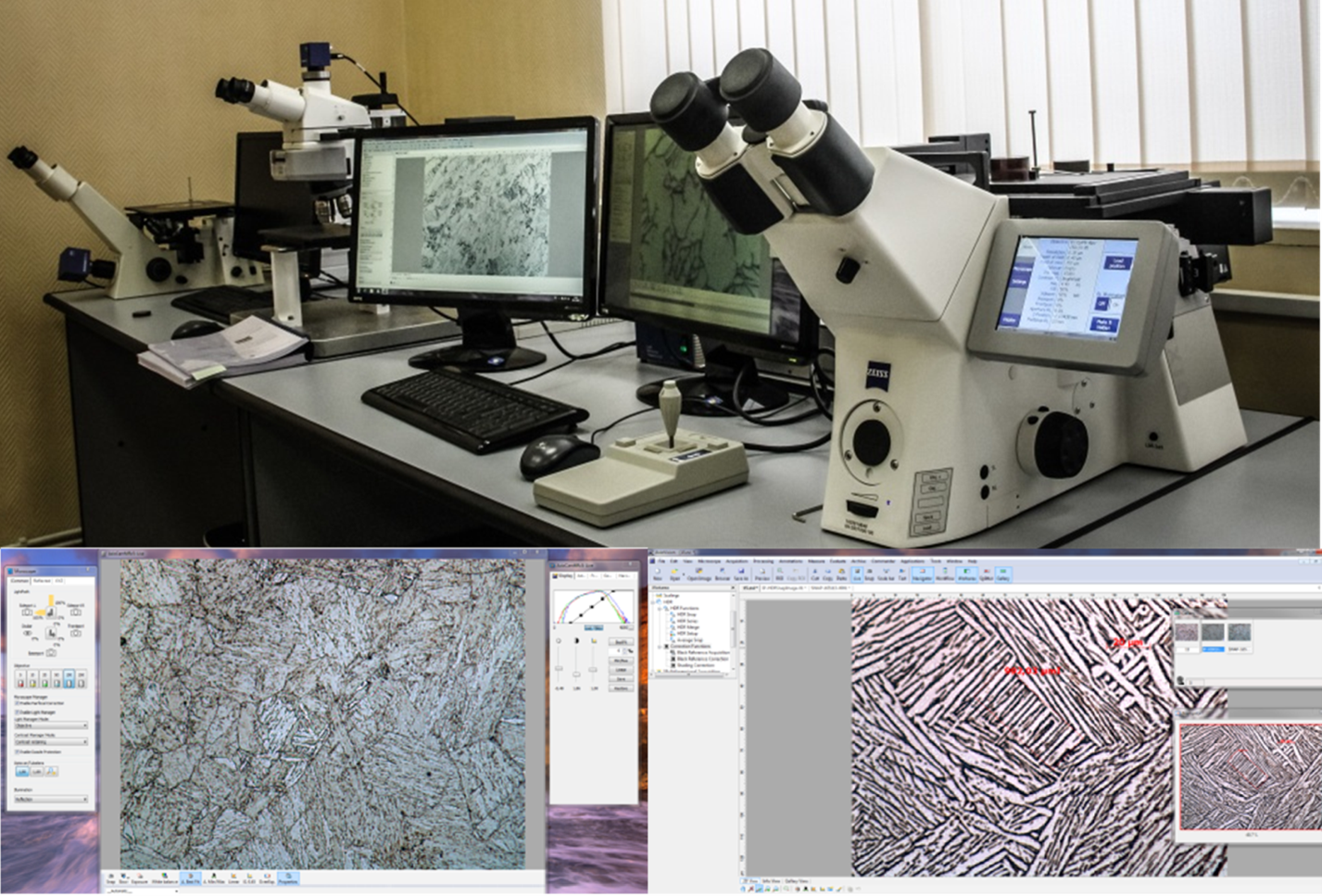The height and width of the screenshot is (896, 1322).
Task: Click Linear button in Display panel
Action: (x=622, y=670)
